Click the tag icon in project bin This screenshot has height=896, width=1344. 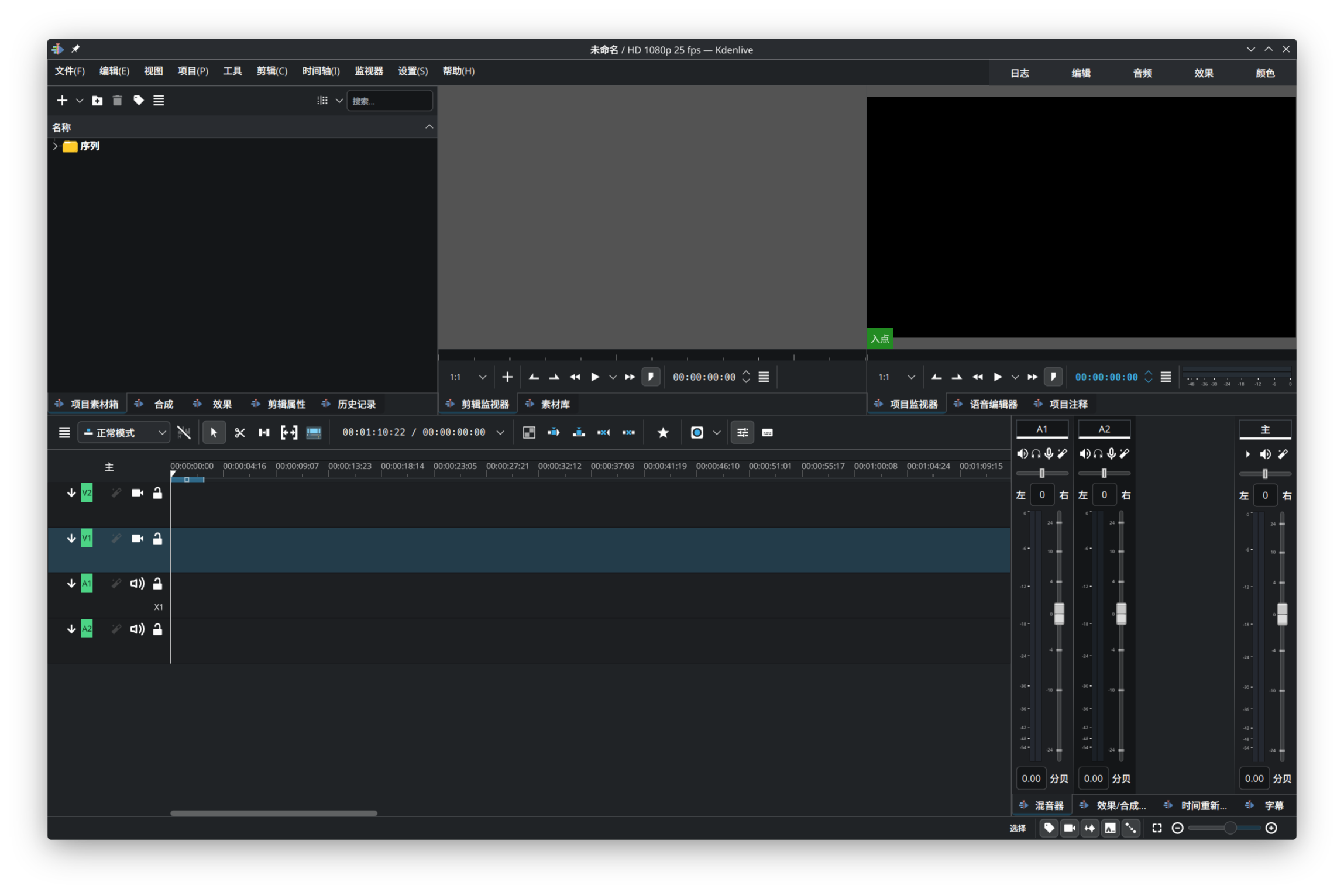click(x=138, y=101)
